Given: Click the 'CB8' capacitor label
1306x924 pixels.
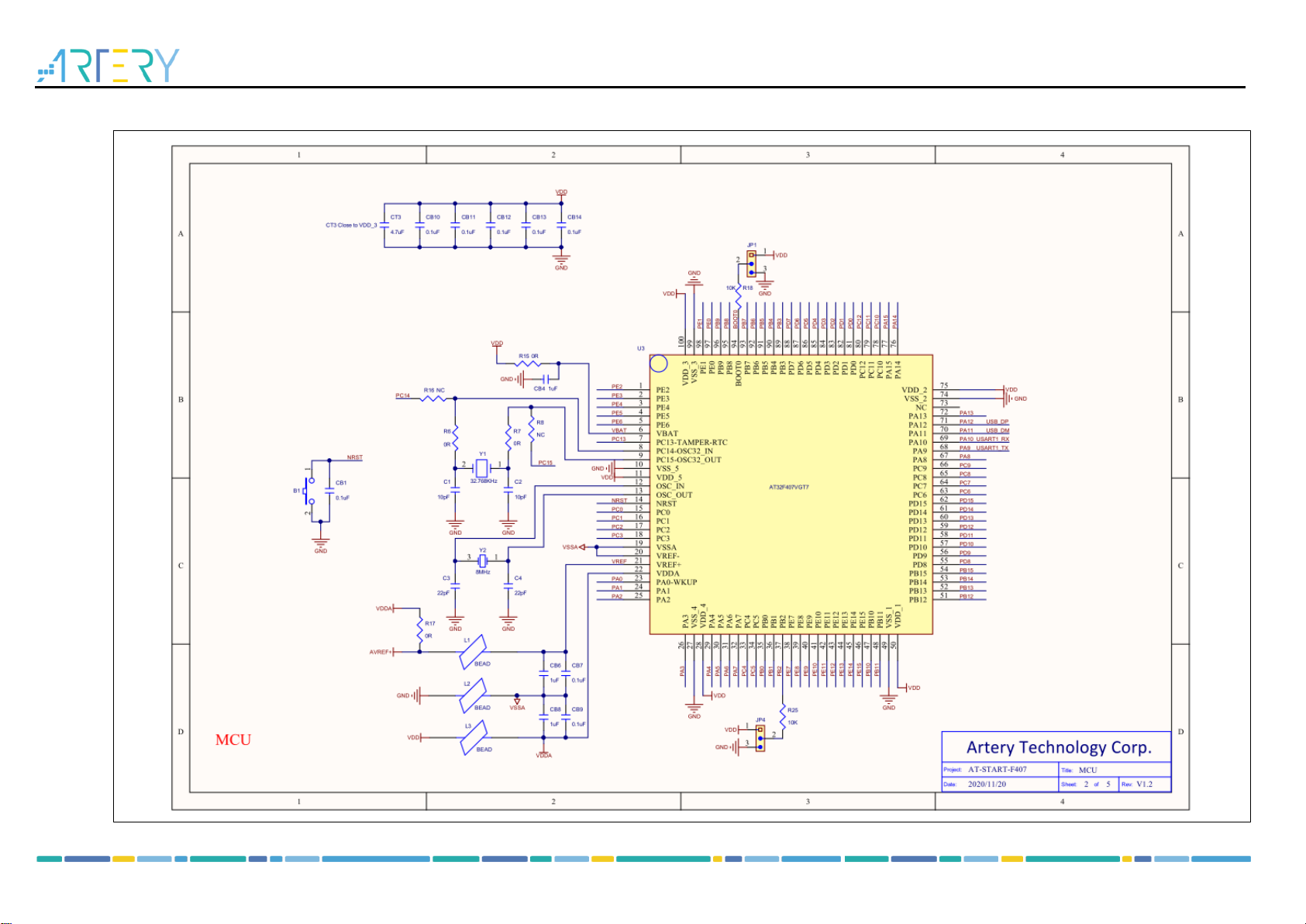Looking at the screenshot, I should pyautogui.click(x=555, y=709).
